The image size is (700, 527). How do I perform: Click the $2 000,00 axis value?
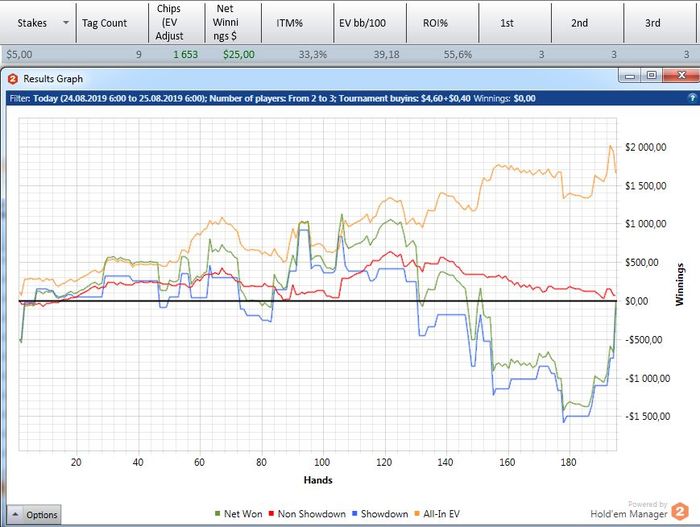click(646, 147)
